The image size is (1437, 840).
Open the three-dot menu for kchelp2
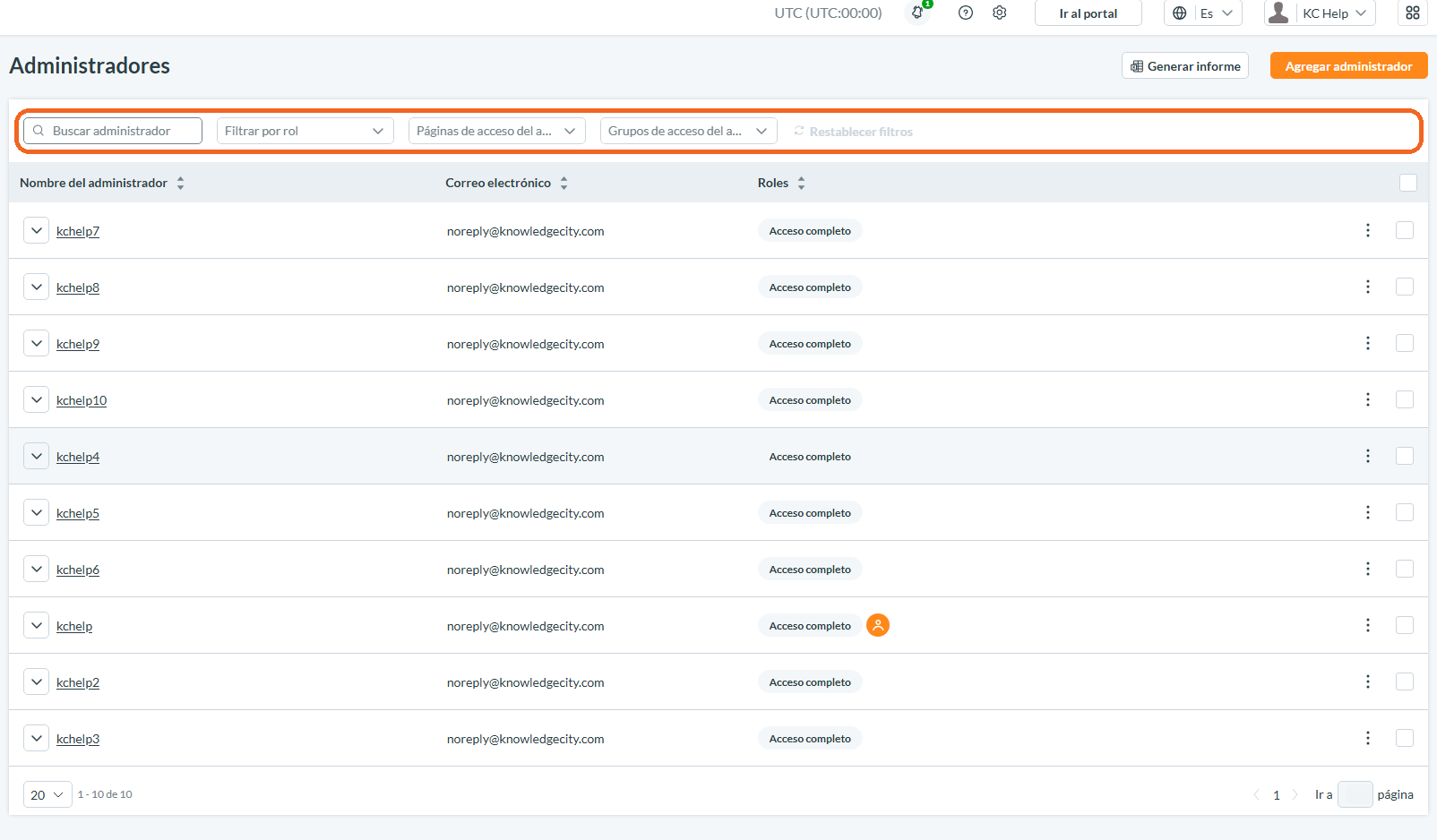[1368, 681]
